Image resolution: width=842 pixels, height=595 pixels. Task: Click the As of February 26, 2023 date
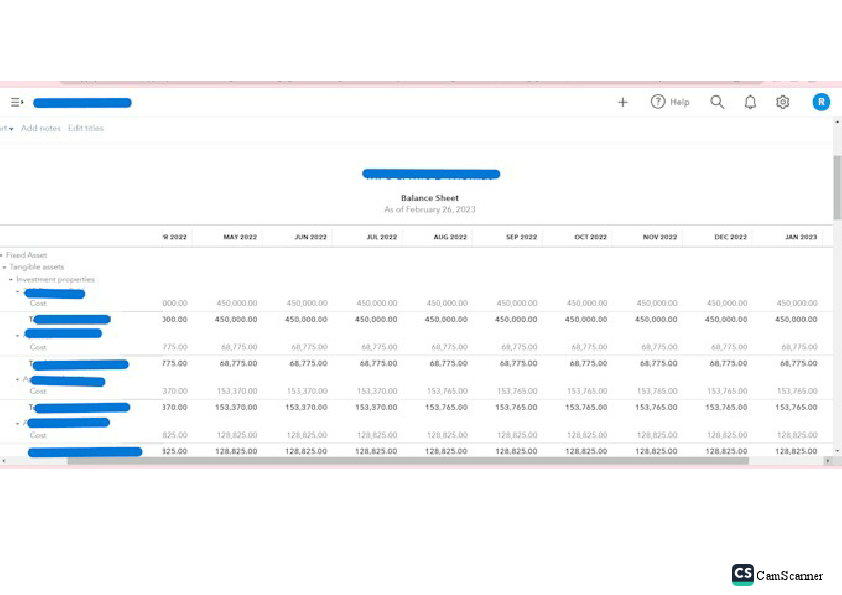(x=430, y=209)
